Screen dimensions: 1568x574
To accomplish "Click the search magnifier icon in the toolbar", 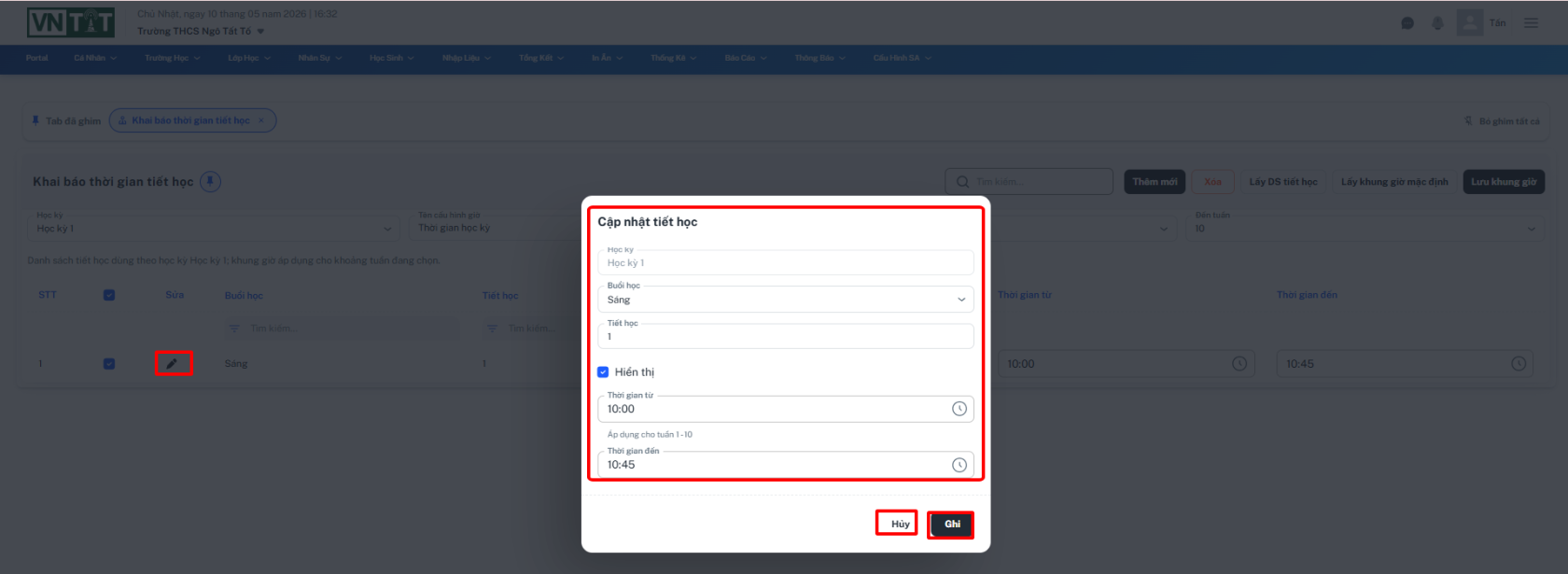I will (962, 182).
